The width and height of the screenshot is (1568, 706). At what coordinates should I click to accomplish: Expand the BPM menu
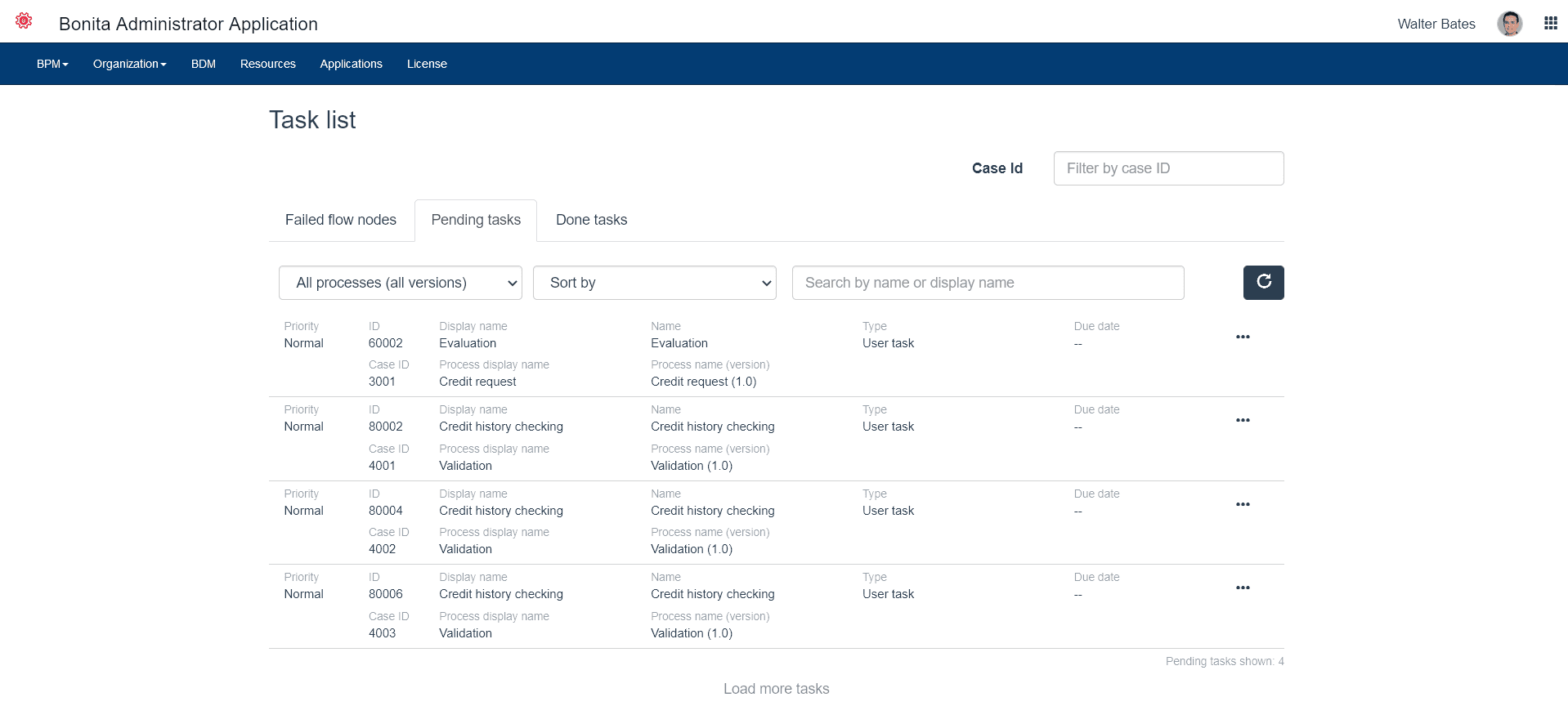[x=52, y=64]
